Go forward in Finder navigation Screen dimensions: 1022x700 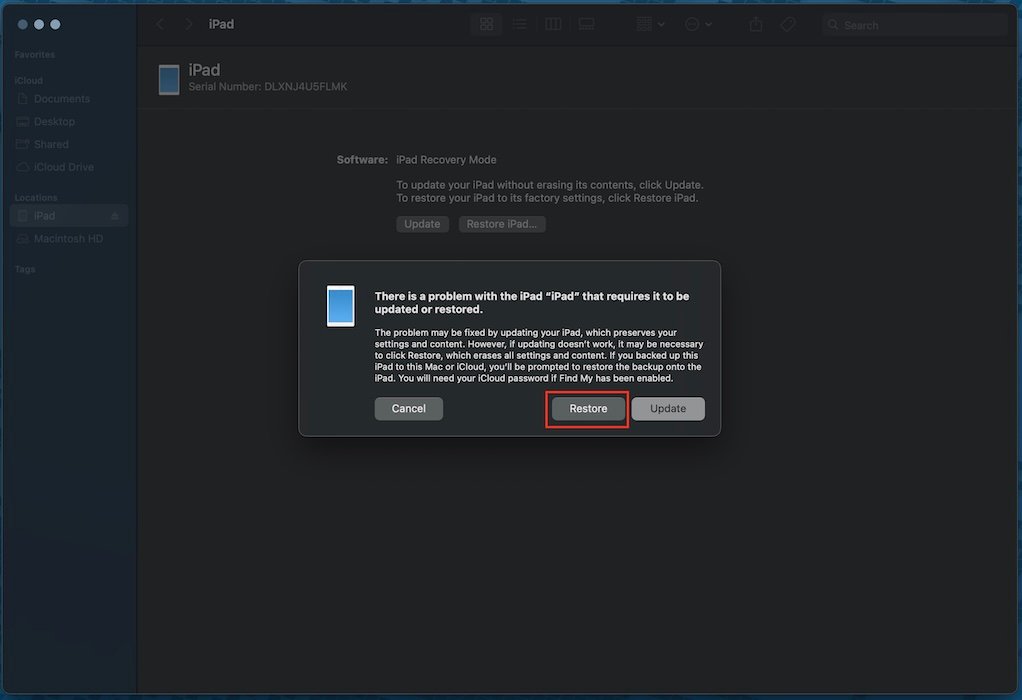[189, 24]
